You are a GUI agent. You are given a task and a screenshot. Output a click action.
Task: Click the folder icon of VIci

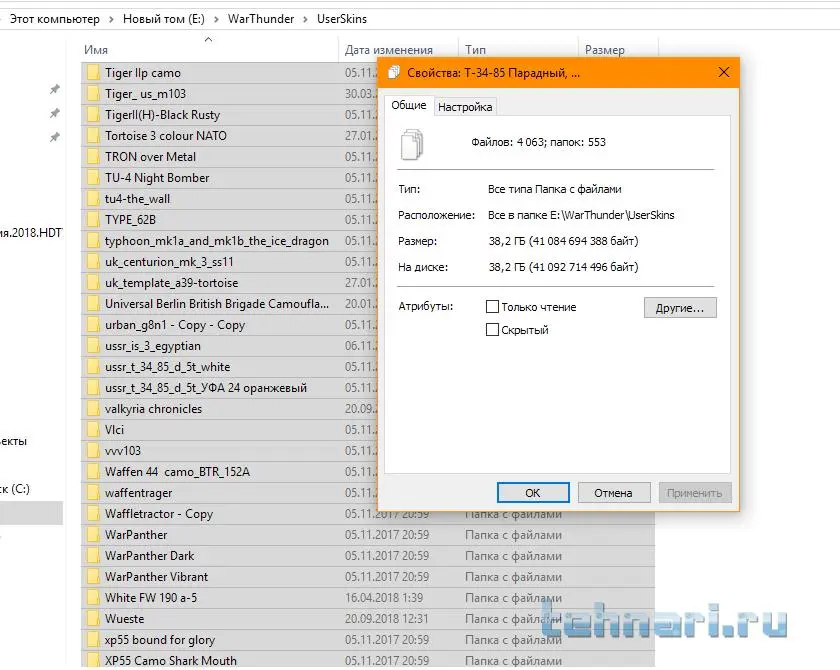[x=93, y=430]
